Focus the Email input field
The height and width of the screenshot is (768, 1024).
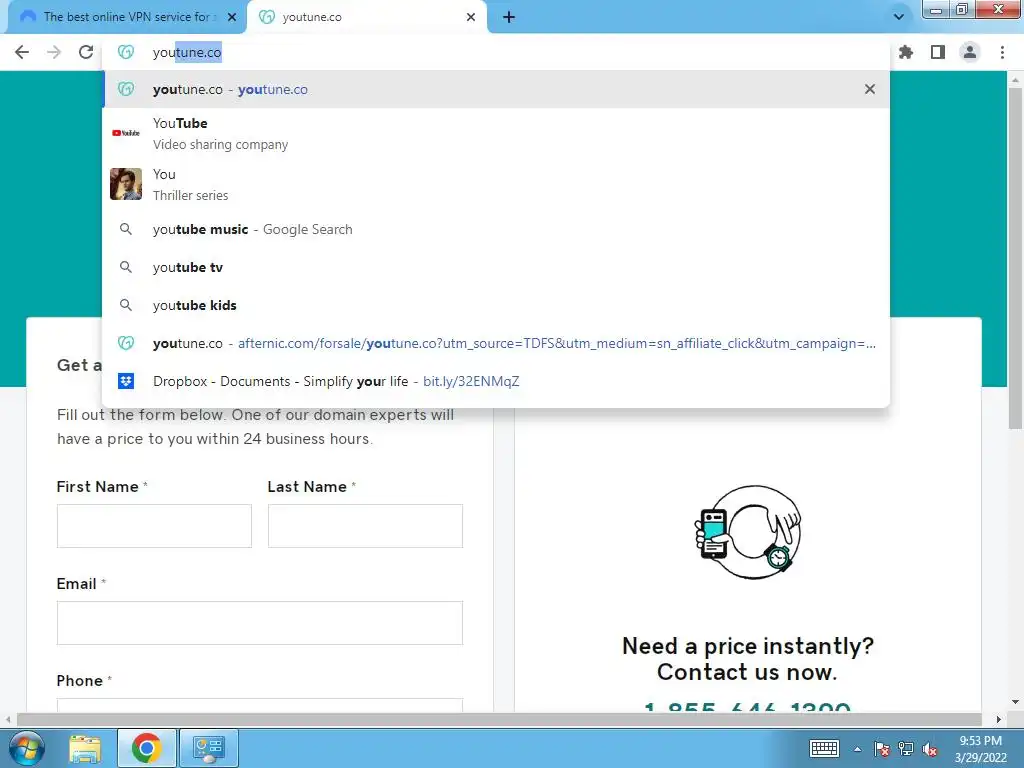click(x=260, y=623)
